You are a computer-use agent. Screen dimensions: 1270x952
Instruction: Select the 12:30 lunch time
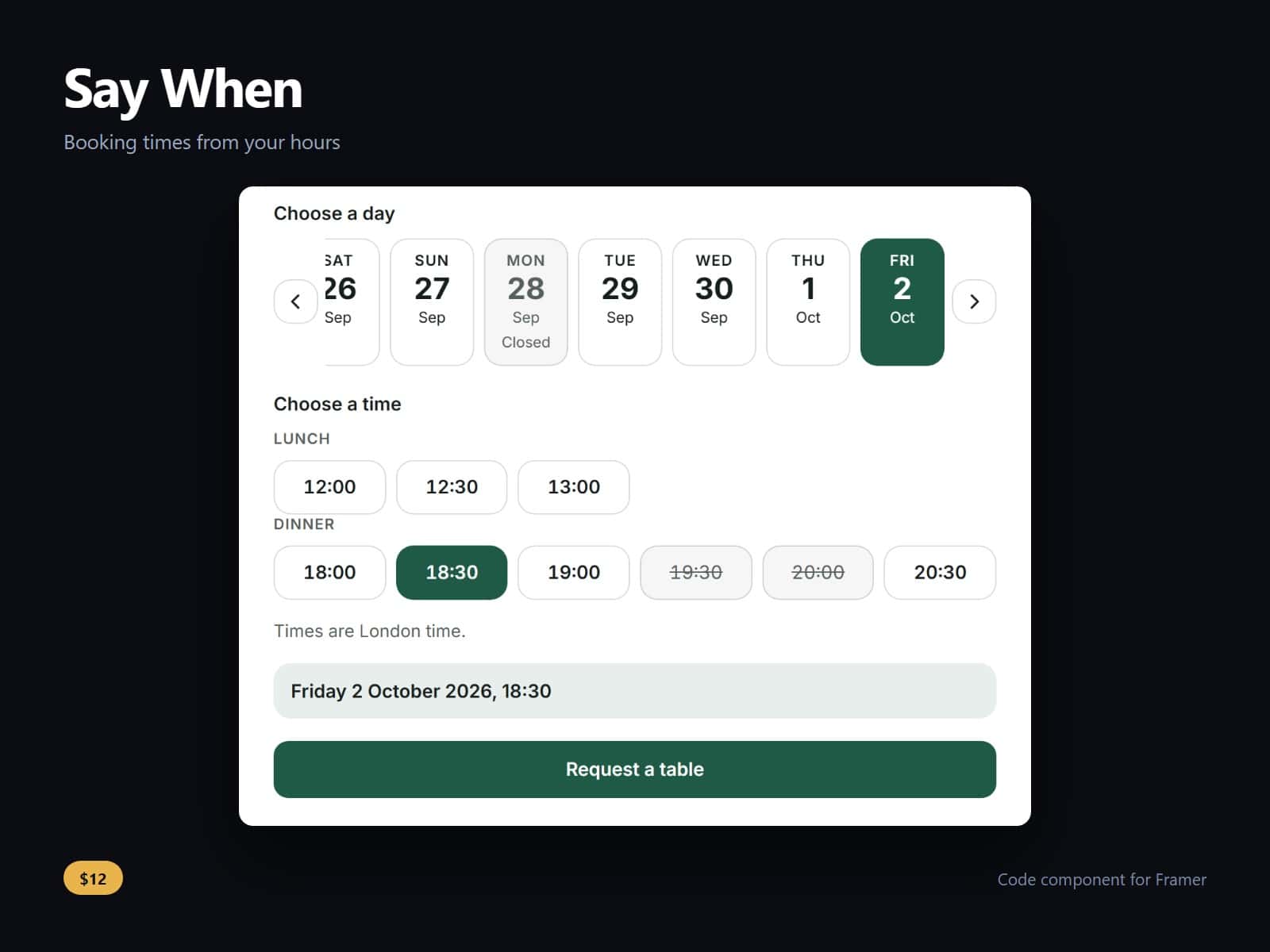(452, 487)
